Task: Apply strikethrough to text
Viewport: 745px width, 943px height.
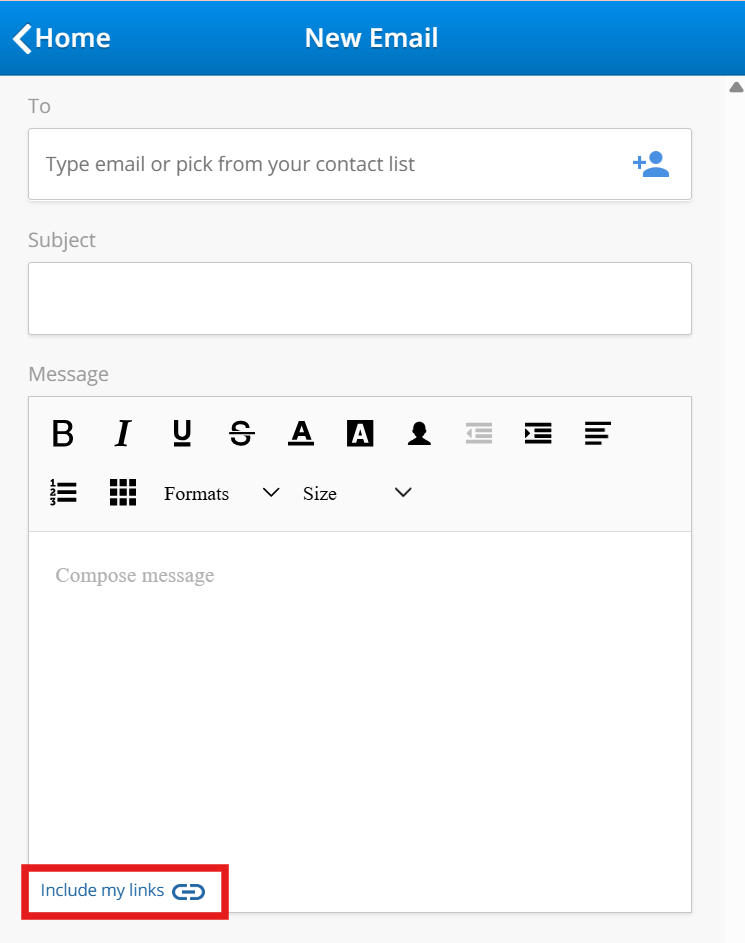Action: (241, 433)
